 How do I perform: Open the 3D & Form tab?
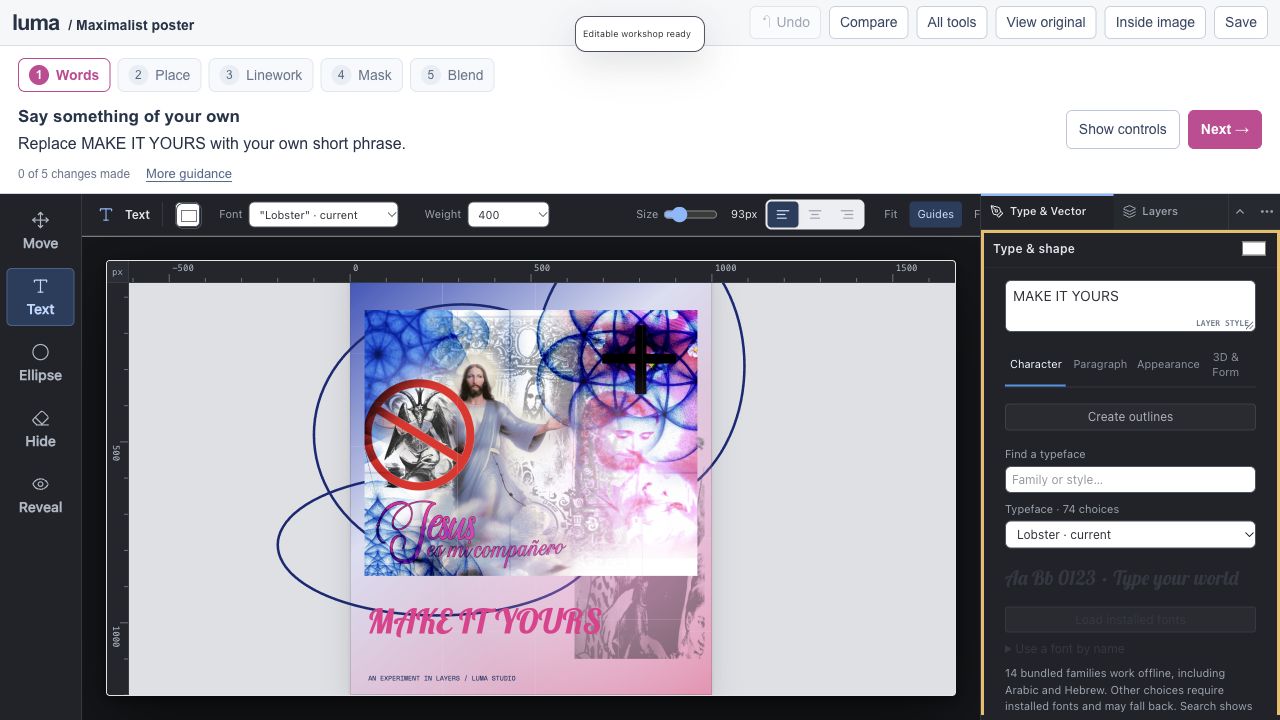pyautogui.click(x=1225, y=365)
